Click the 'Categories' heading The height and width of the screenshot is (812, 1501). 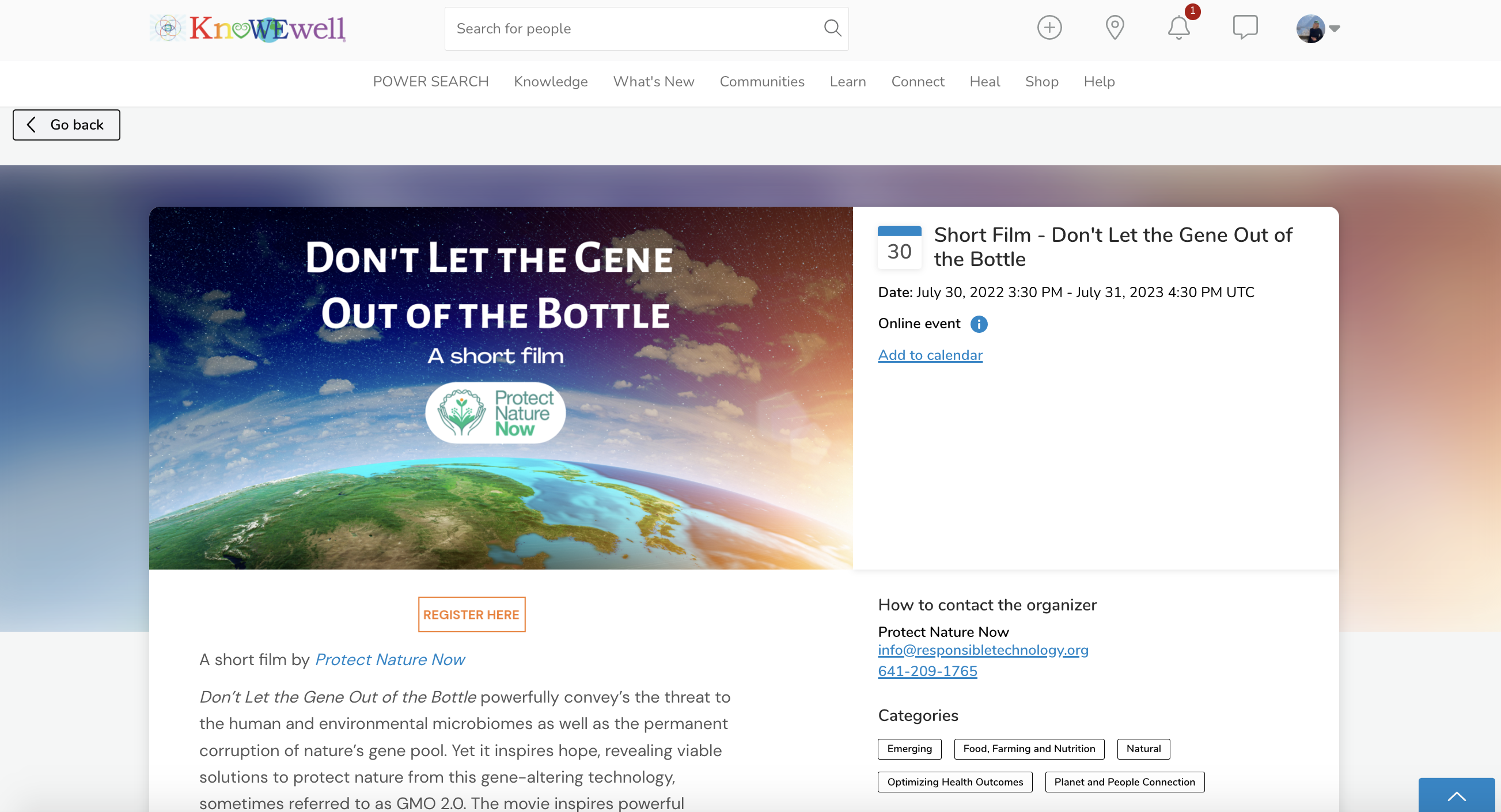pos(918,715)
